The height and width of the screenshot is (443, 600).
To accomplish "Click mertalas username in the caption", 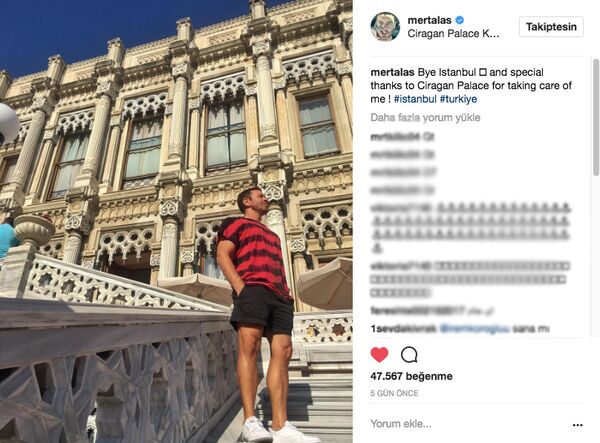I will pyautogui.click(x=392, y=72).
